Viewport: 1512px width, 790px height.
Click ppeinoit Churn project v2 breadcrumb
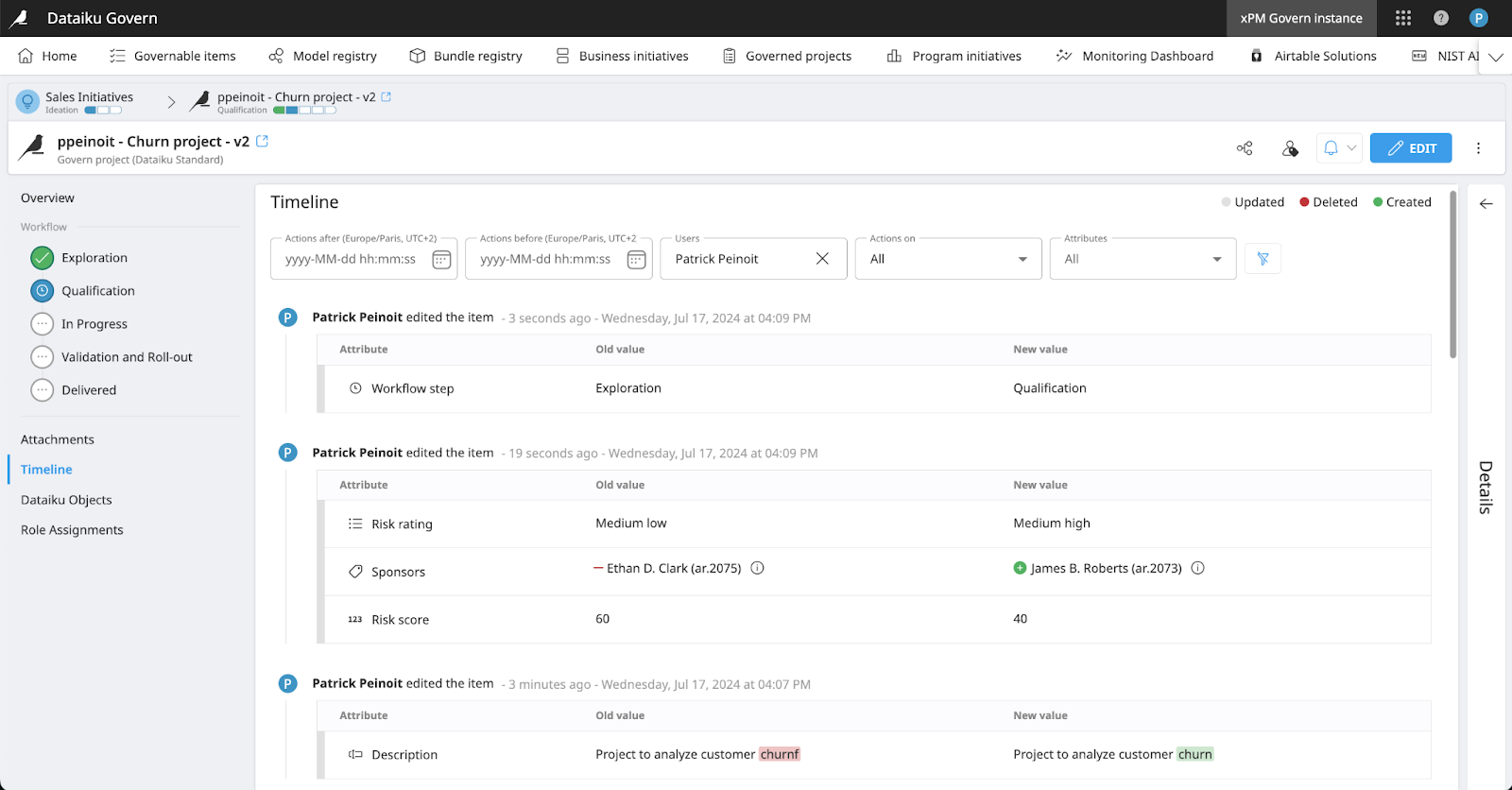pos(296,96)
